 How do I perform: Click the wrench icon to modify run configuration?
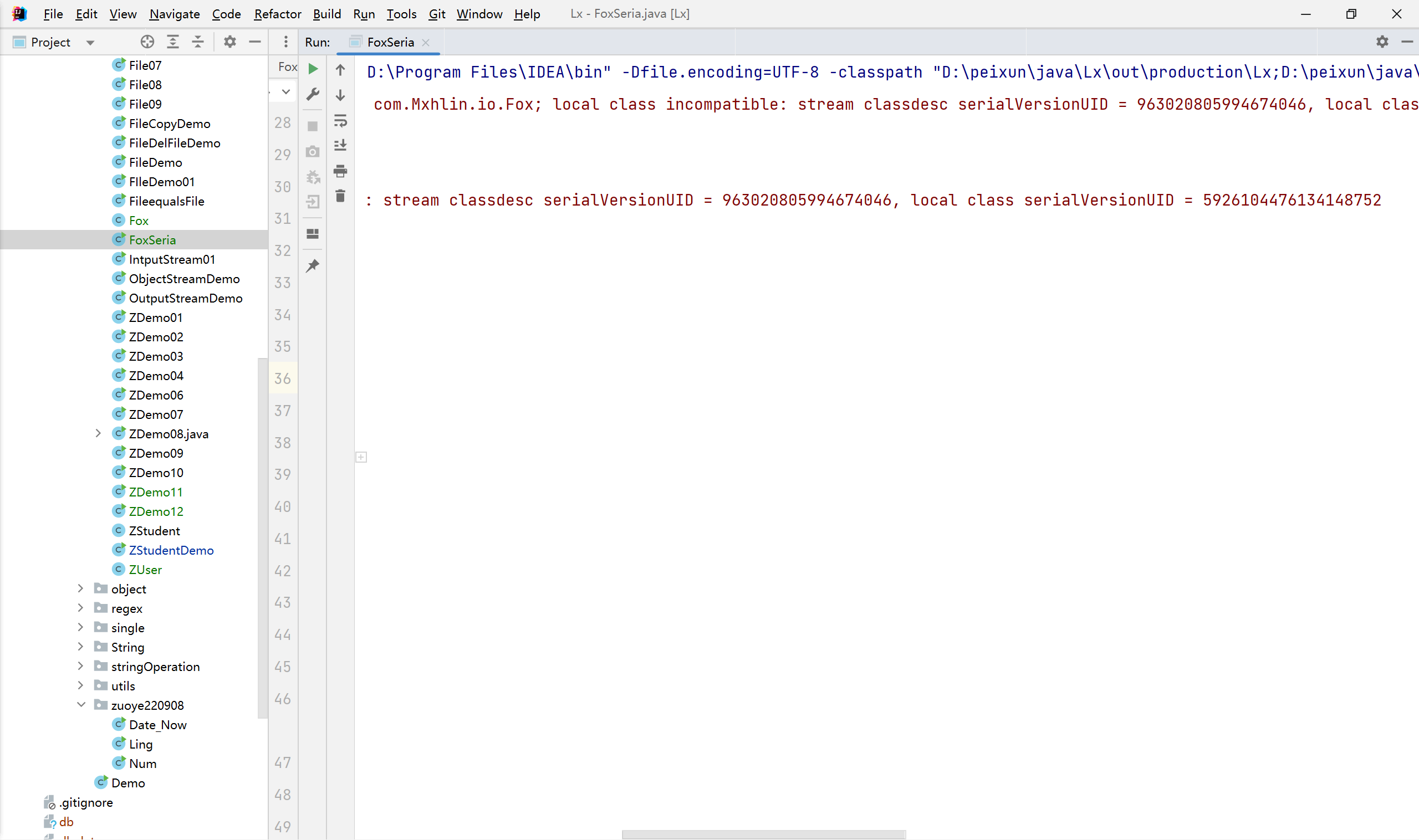[313, 94]
